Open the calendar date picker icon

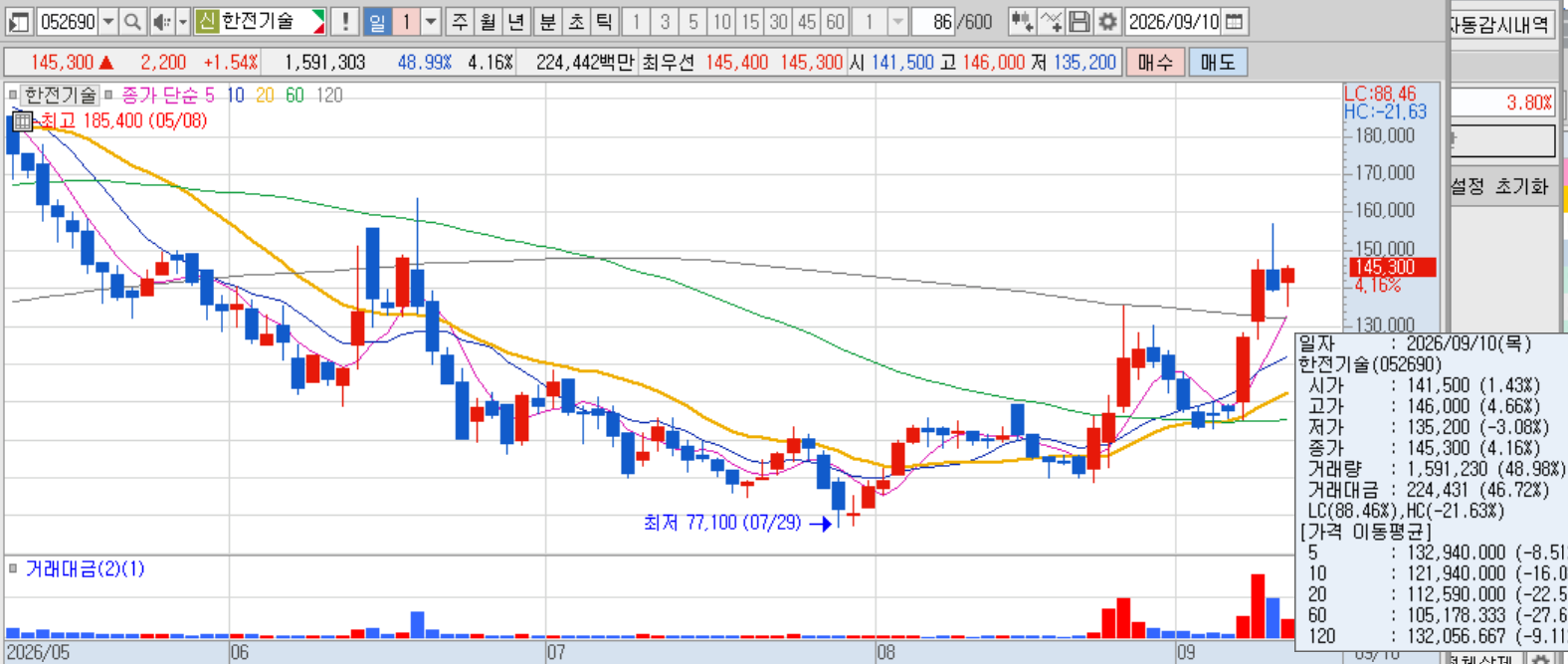click(1234, 21)
